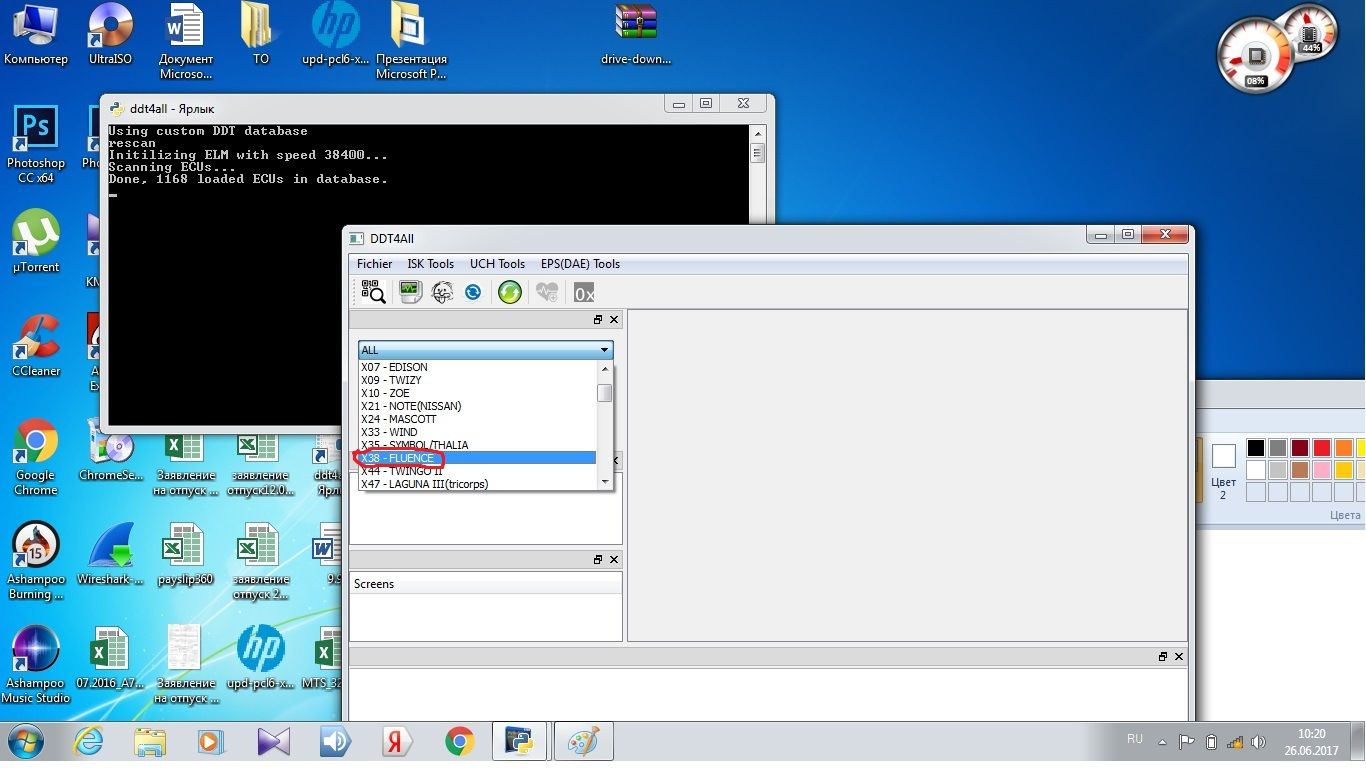Click the troll face toolbar icon in DDT4All
This screenshot has width=1366, height=768.
[x=442, y=292]
